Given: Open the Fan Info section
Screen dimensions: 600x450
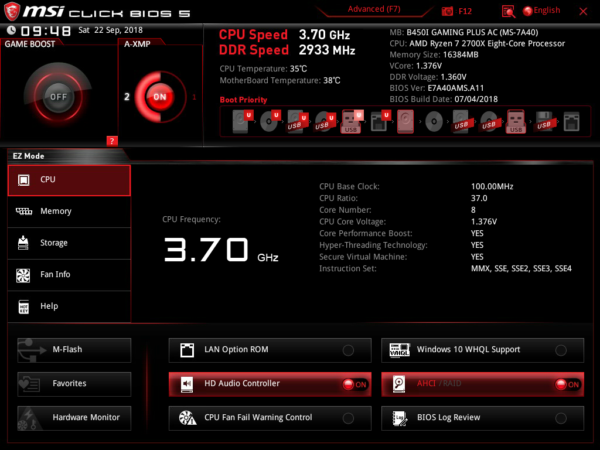Looking at the screenshot, I should tap(69, 275).
